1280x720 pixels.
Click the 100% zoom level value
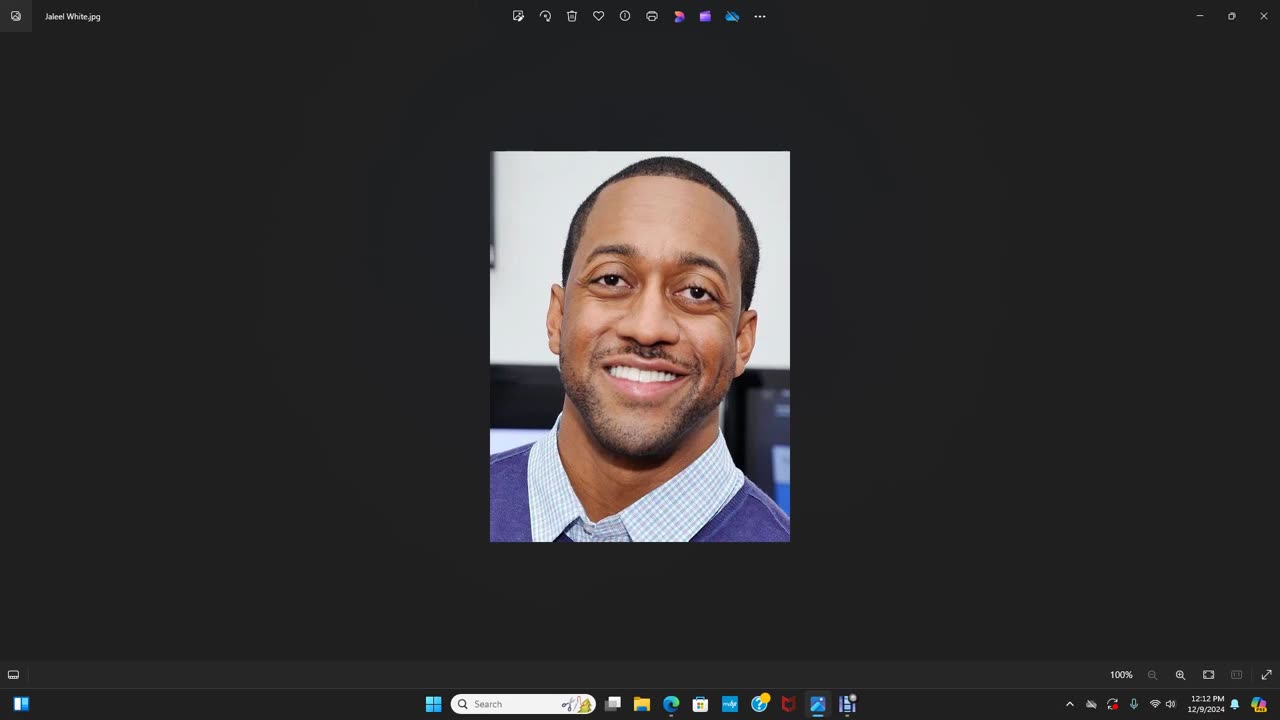[x=1121, y=675]
